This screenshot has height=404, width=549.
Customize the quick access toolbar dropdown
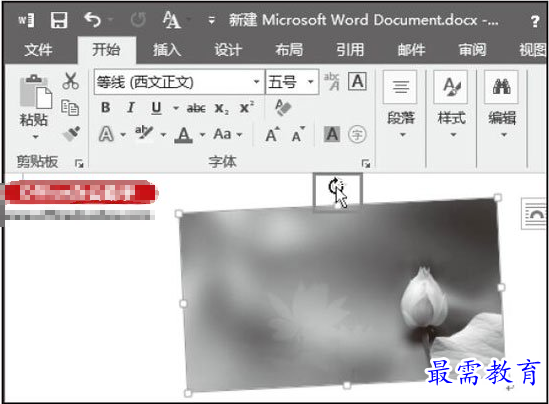pos(211,20)
